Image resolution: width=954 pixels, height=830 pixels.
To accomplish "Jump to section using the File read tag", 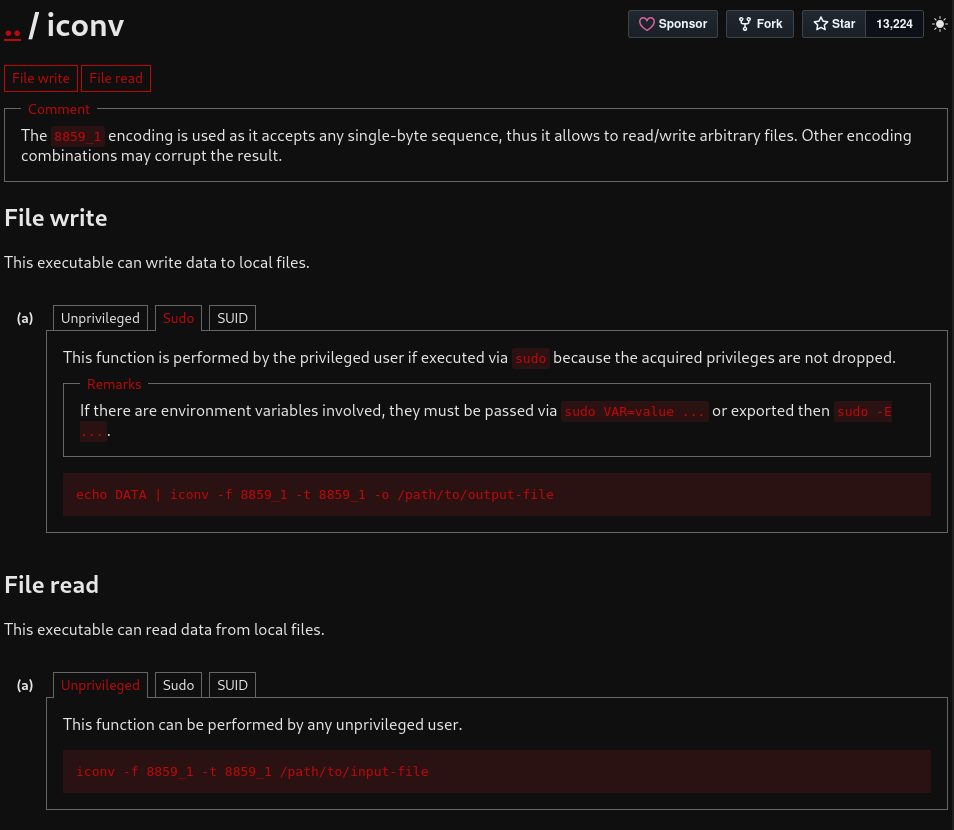I will tap(116, 78).
